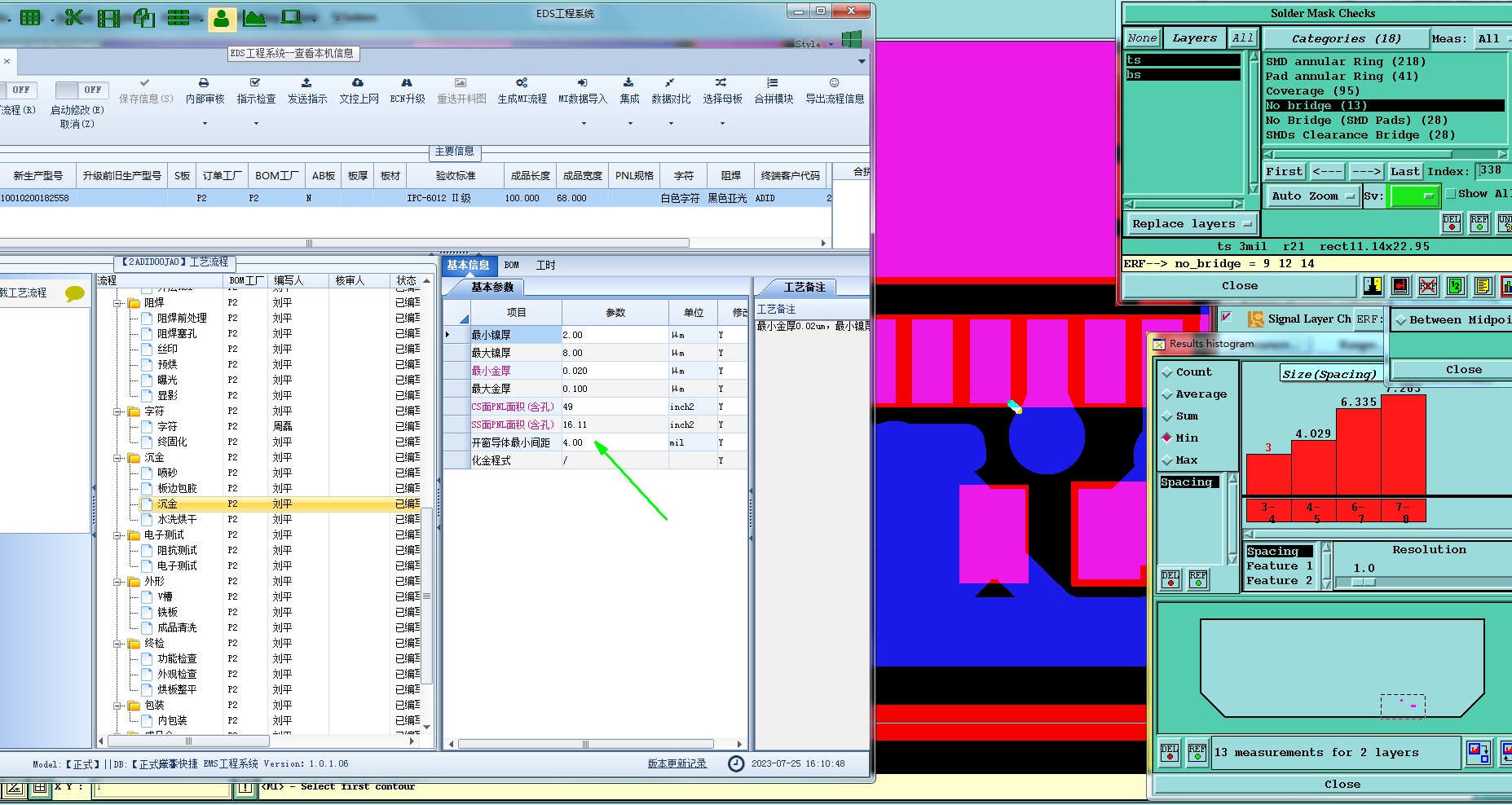
Task: Click the crossed-out REF icon beside Close
Action: (x=1428, y=286)
